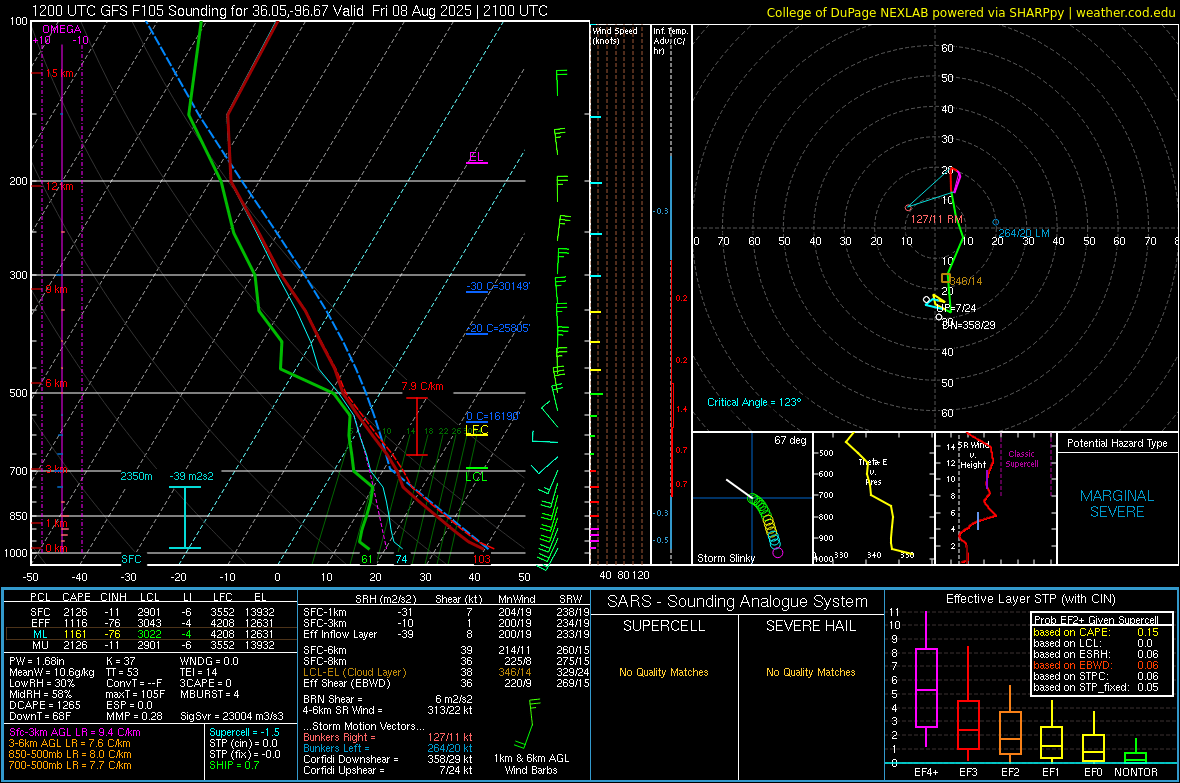
Task: Click the 'SARS - Sounding Analogue System' title
Action: [x=738, y=601]
